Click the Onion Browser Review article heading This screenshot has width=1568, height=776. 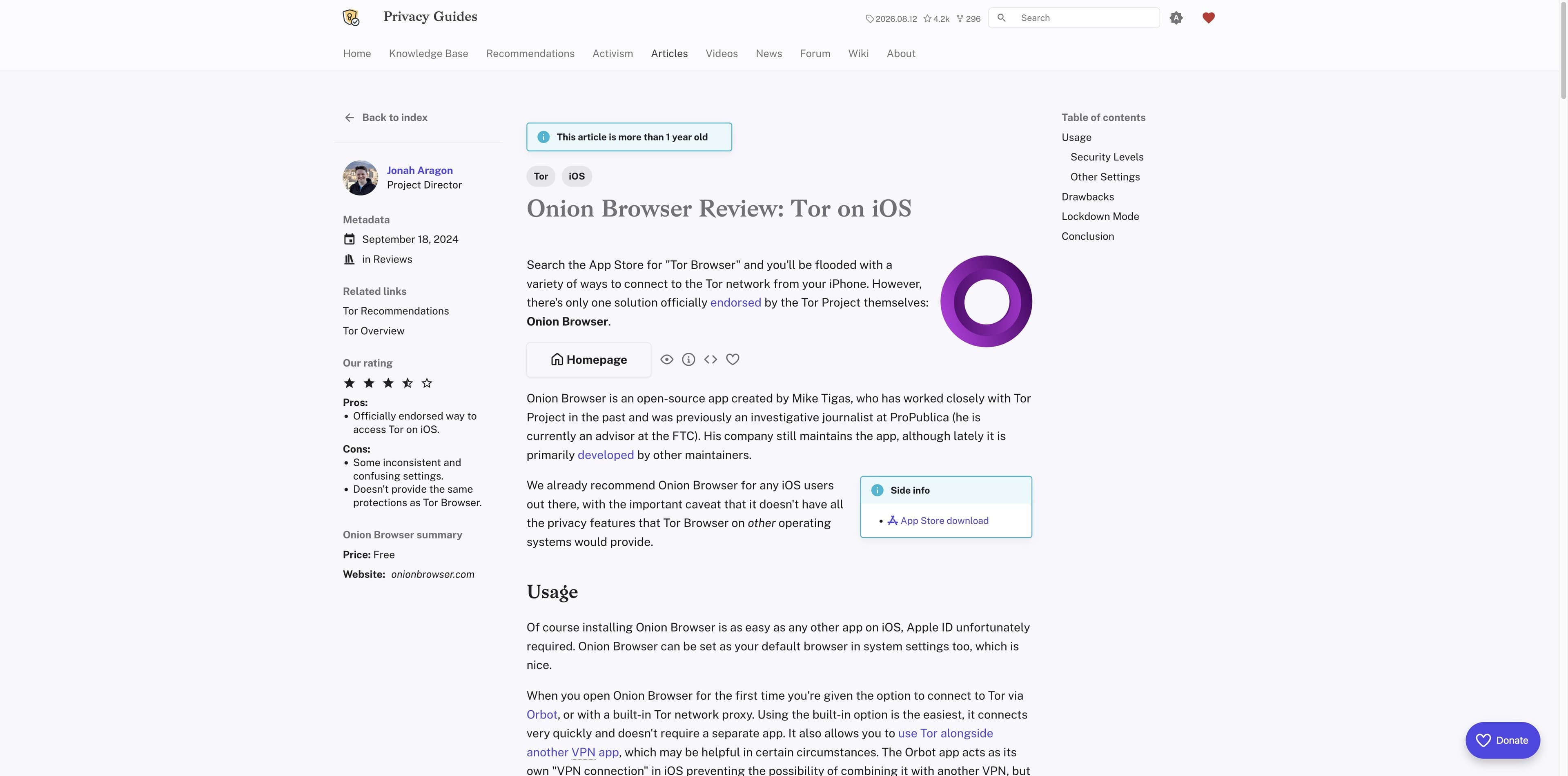[x=719, y=209]
